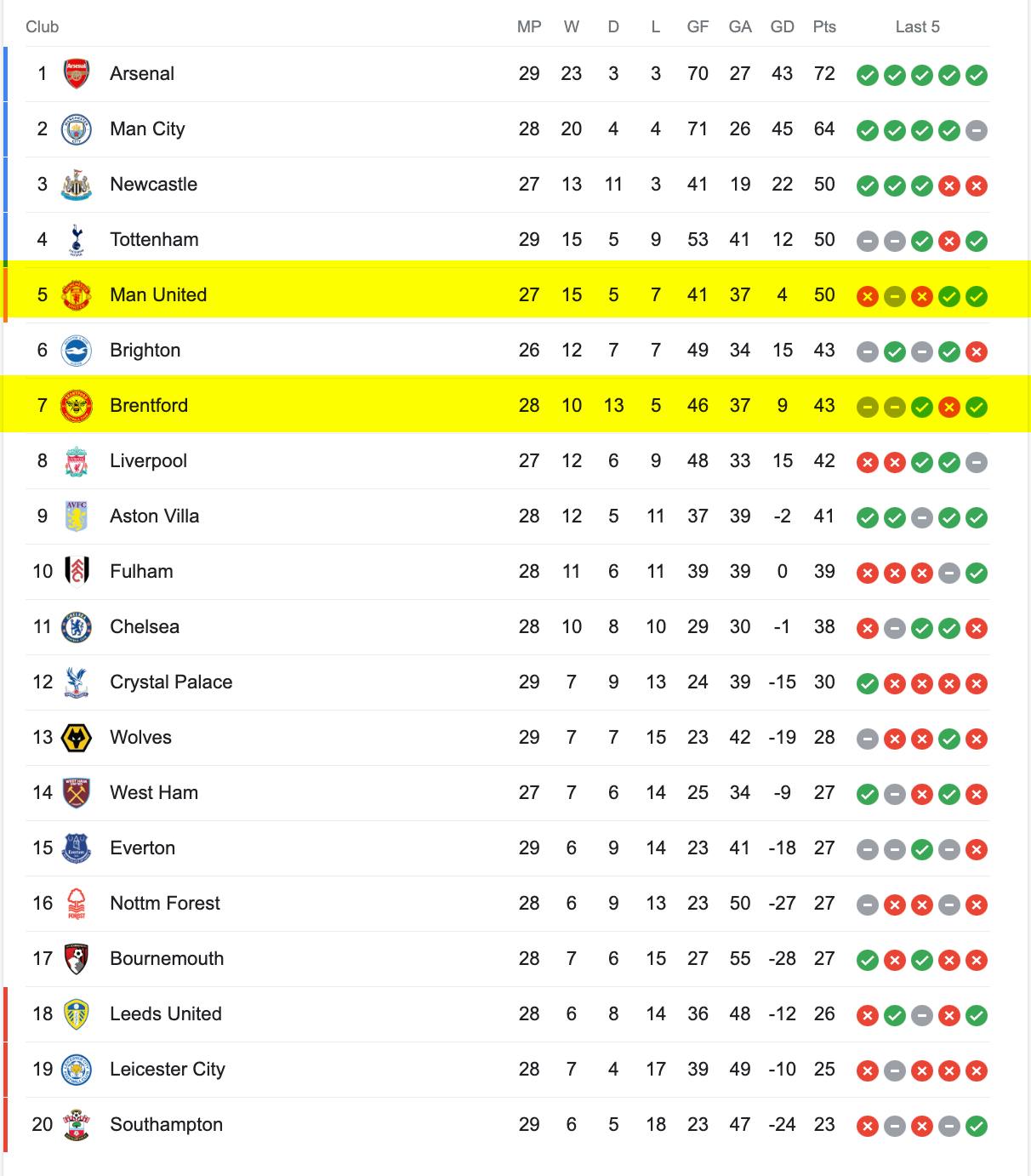
Task: Click the GD column header
Action: click(x=782, y=26)
